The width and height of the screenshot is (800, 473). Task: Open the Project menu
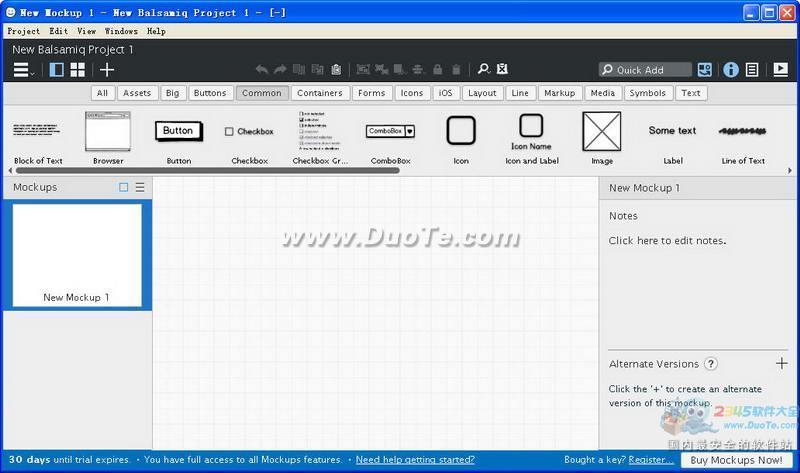[23, 31]
